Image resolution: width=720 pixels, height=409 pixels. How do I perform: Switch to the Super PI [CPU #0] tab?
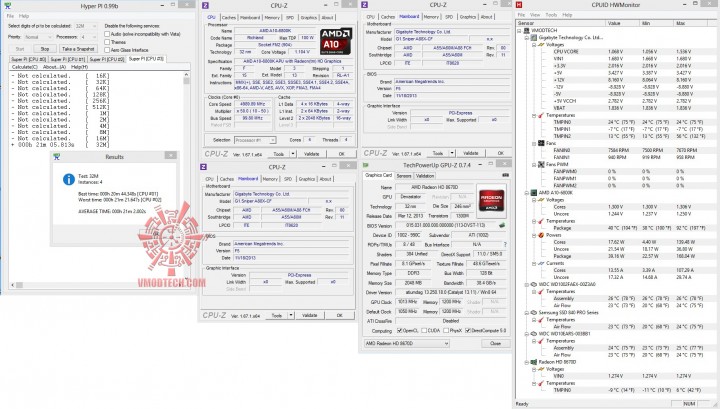(29, 60)
